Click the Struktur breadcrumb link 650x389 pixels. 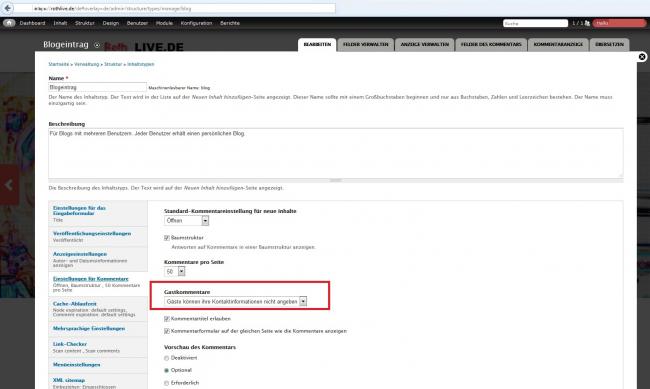click(113, 64)
